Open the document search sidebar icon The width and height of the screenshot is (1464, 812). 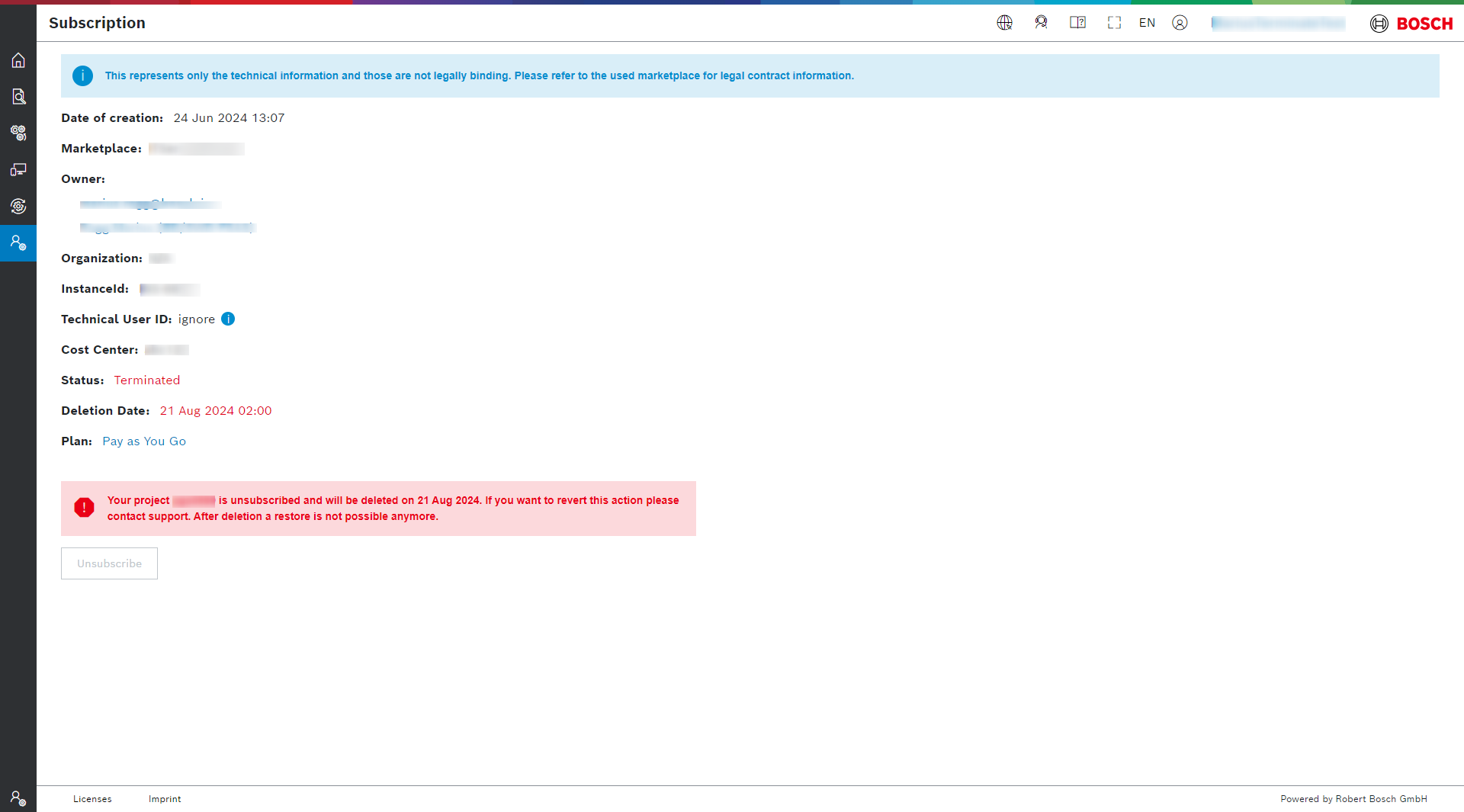coord(18,97)
